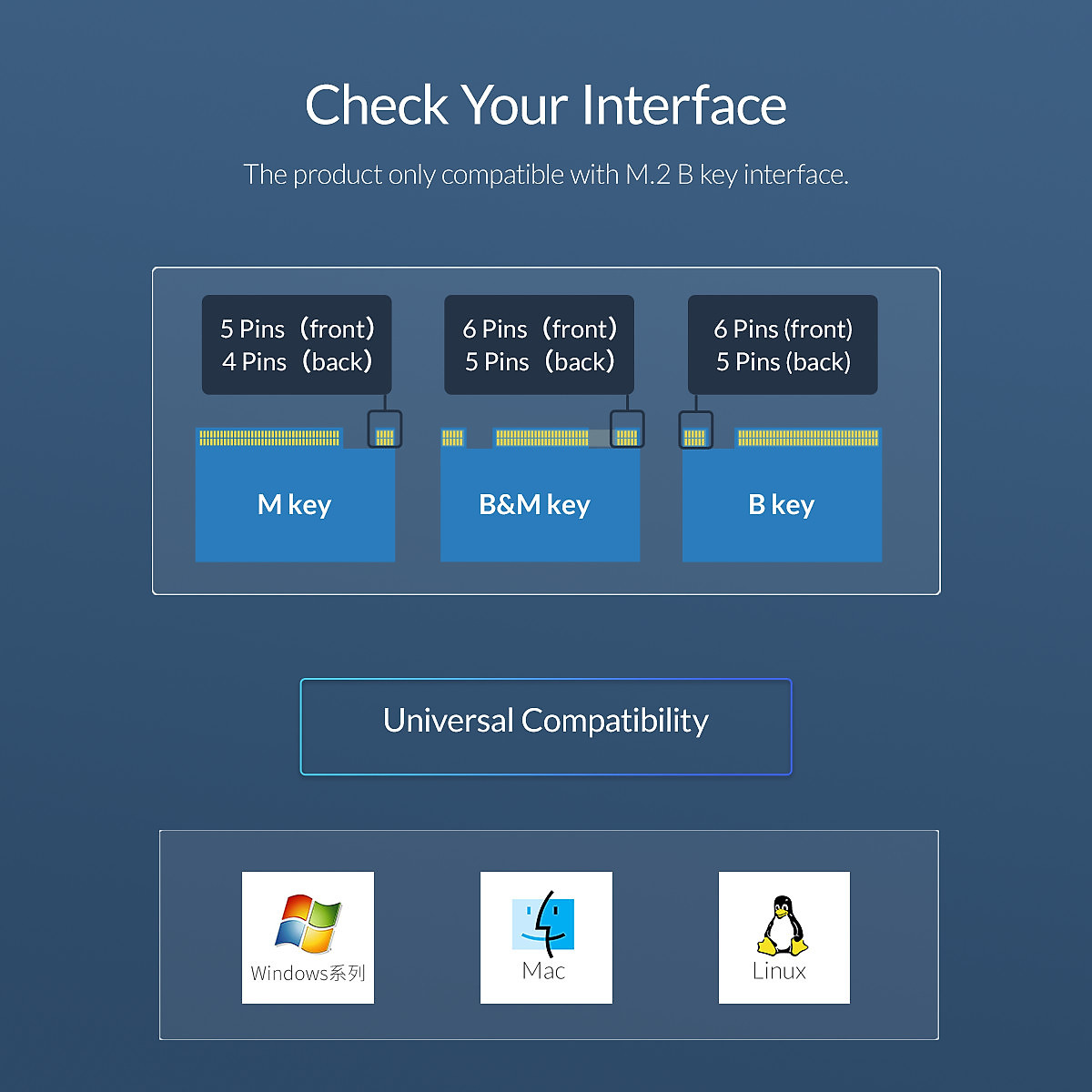Screen dimensions: 1092x1092
Task: Click the 'Linux' caption
Action: (780, 971)
